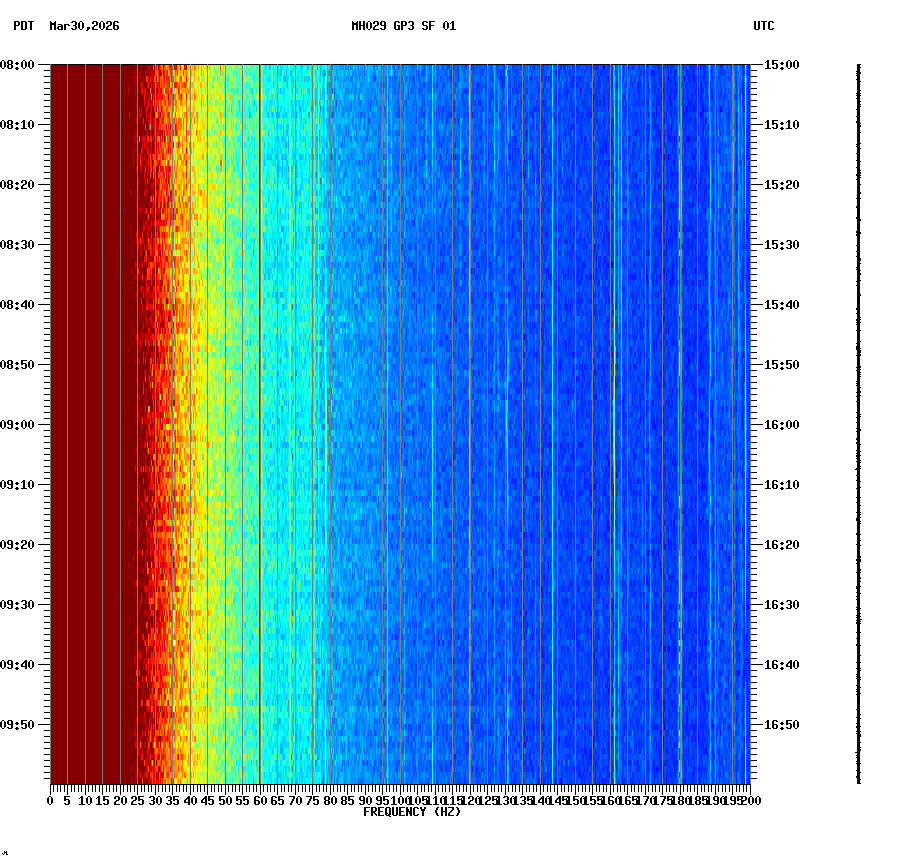The image size is (902, 864).
Task: Click the UTC timezone label
Action: (x=765, y=28)
